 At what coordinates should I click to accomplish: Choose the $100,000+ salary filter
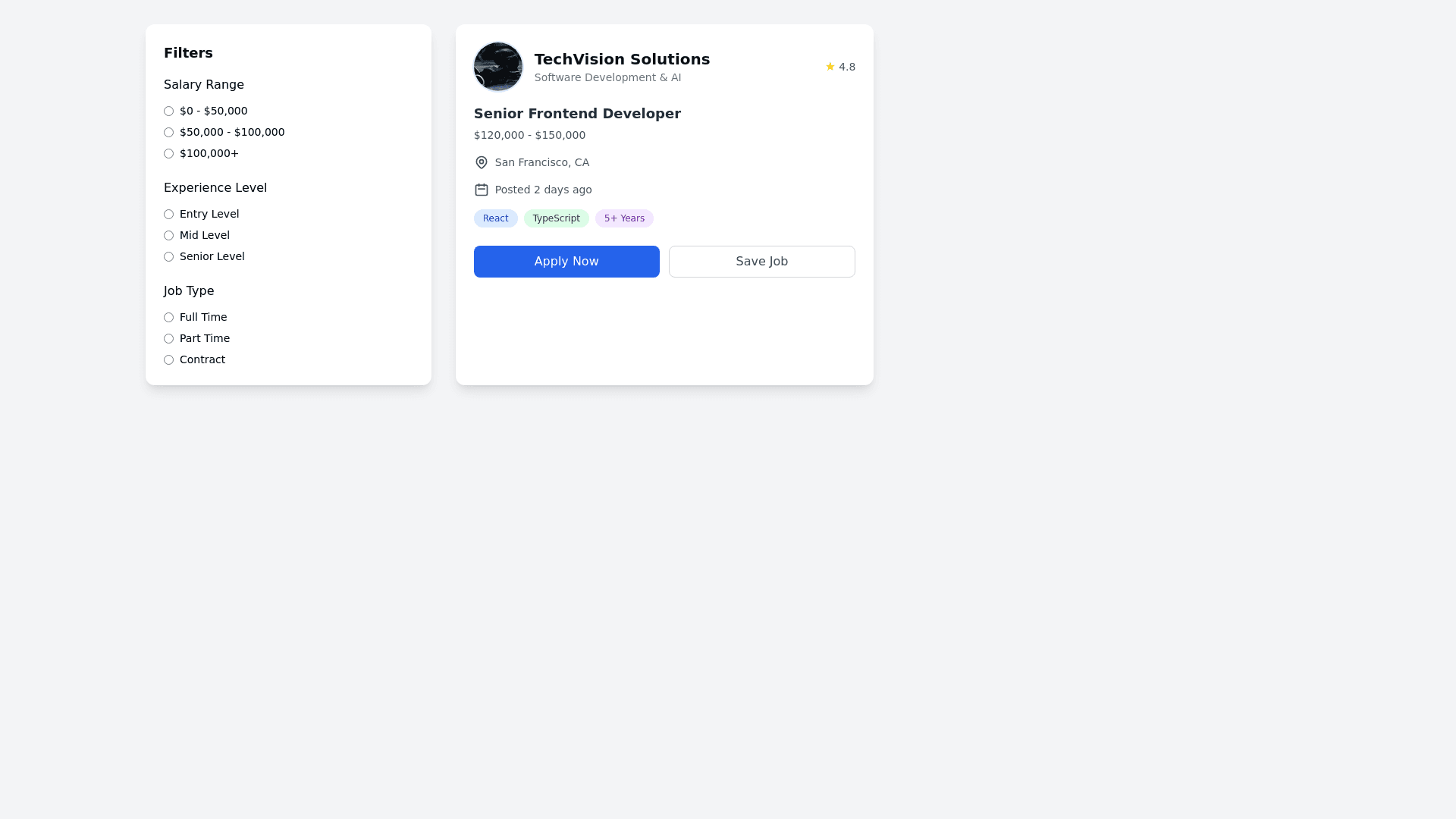pyautogui.click(x=168, y=153)
